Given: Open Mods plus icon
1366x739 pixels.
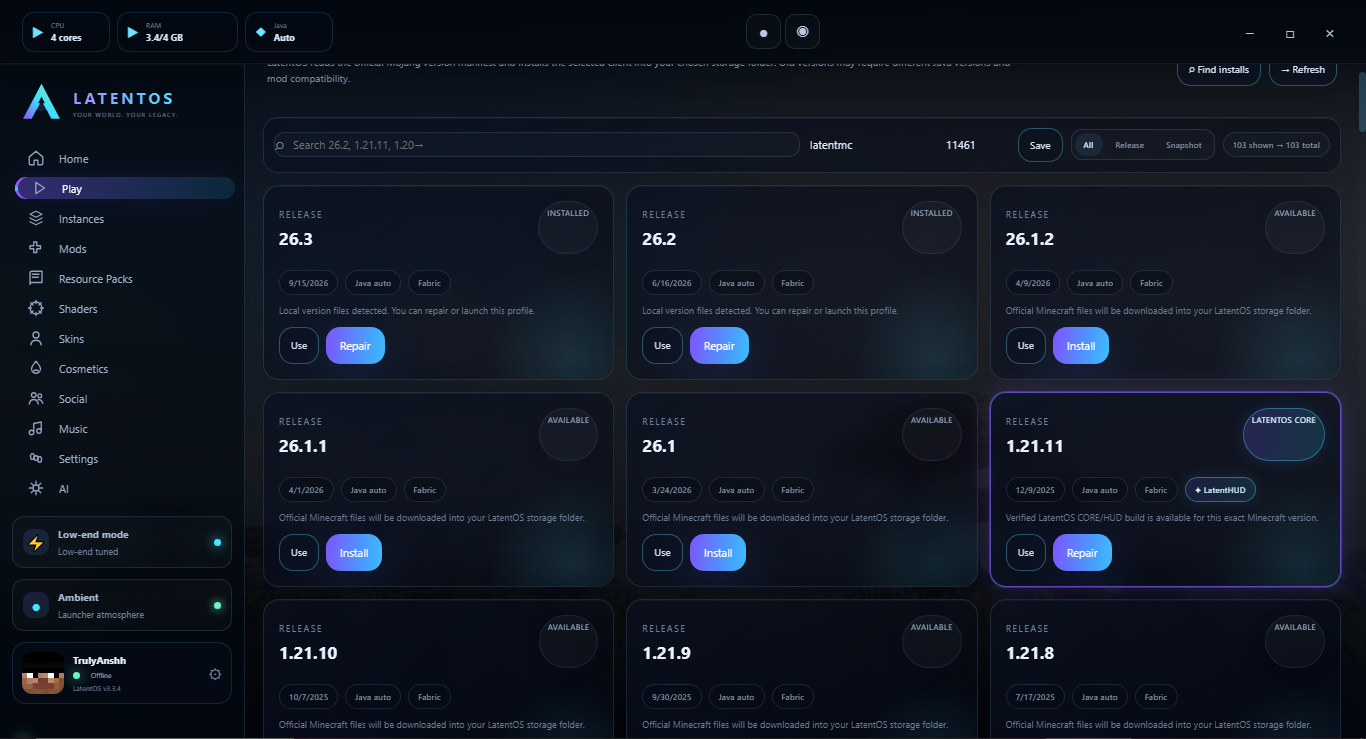Looking at the screenshot, I should click(36, 248).
